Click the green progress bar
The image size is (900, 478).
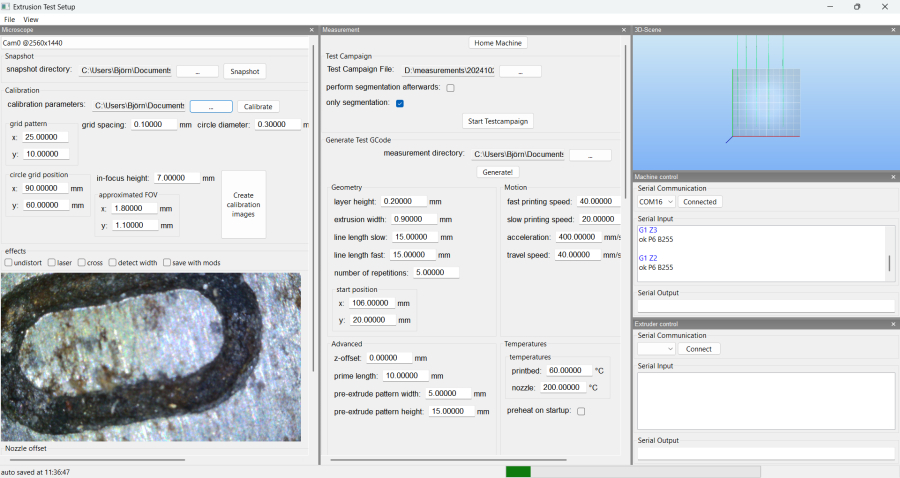pyautogui.click(x=518, y=471)
